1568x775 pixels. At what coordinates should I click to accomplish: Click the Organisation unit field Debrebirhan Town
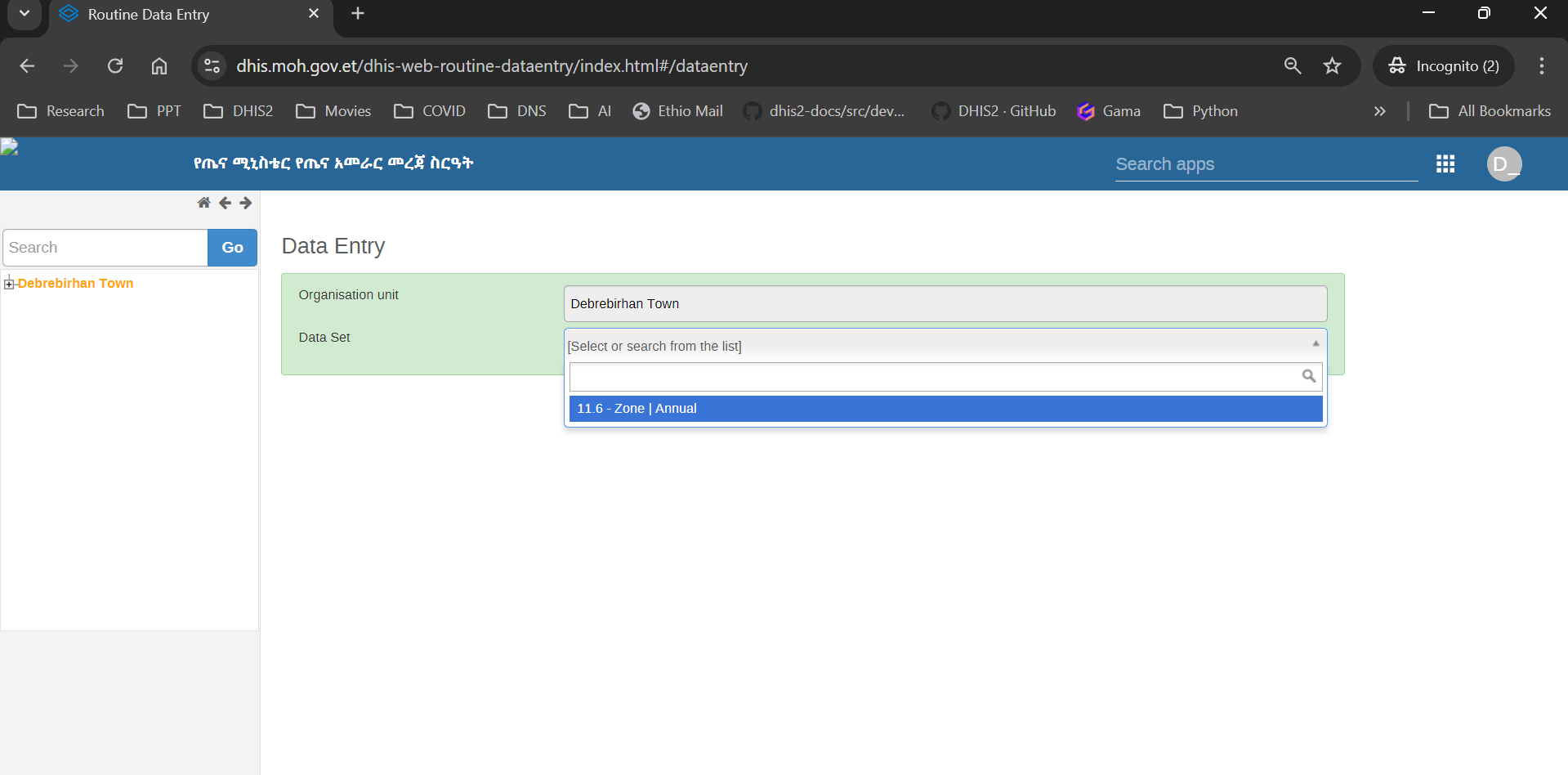945,304
